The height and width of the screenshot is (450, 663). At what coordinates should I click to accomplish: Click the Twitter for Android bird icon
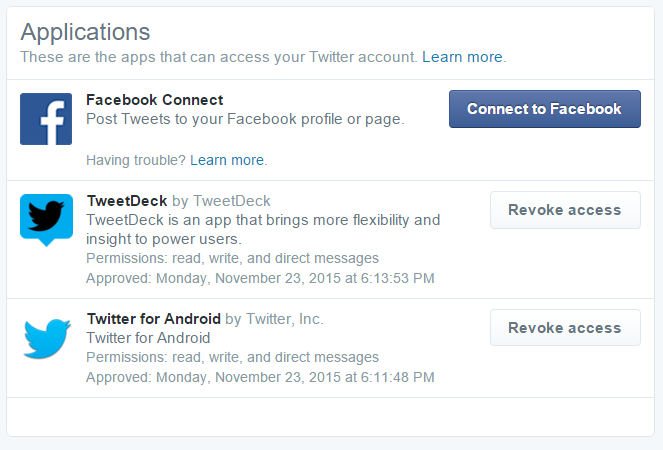coord(46,338)
